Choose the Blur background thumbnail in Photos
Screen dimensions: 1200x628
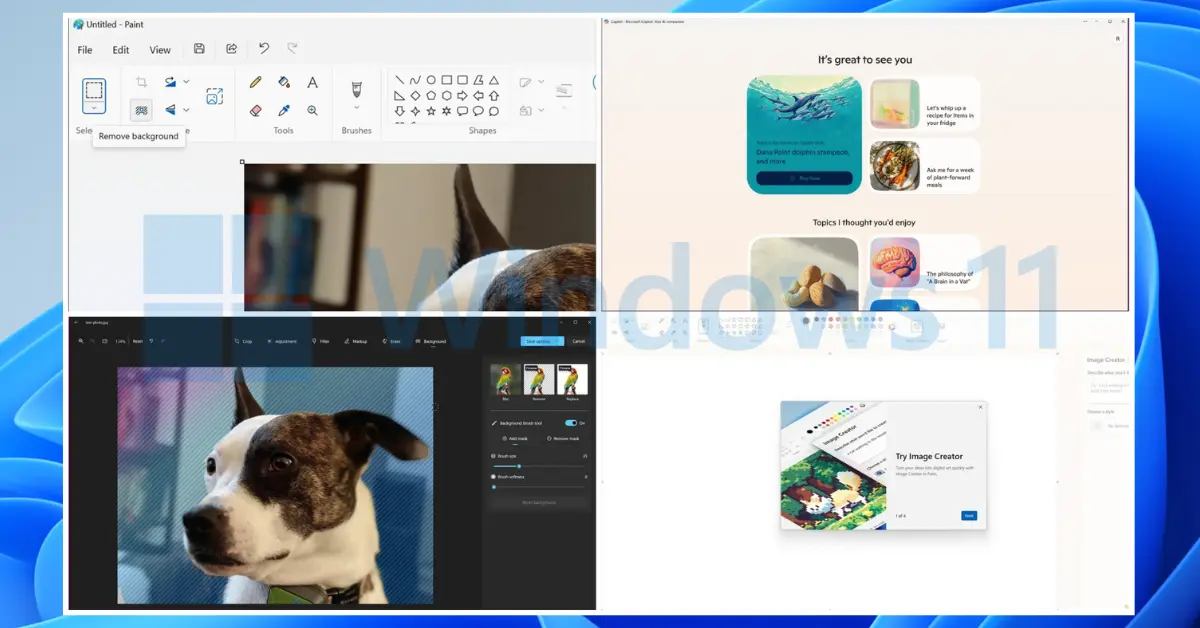[x=506, y=380]
